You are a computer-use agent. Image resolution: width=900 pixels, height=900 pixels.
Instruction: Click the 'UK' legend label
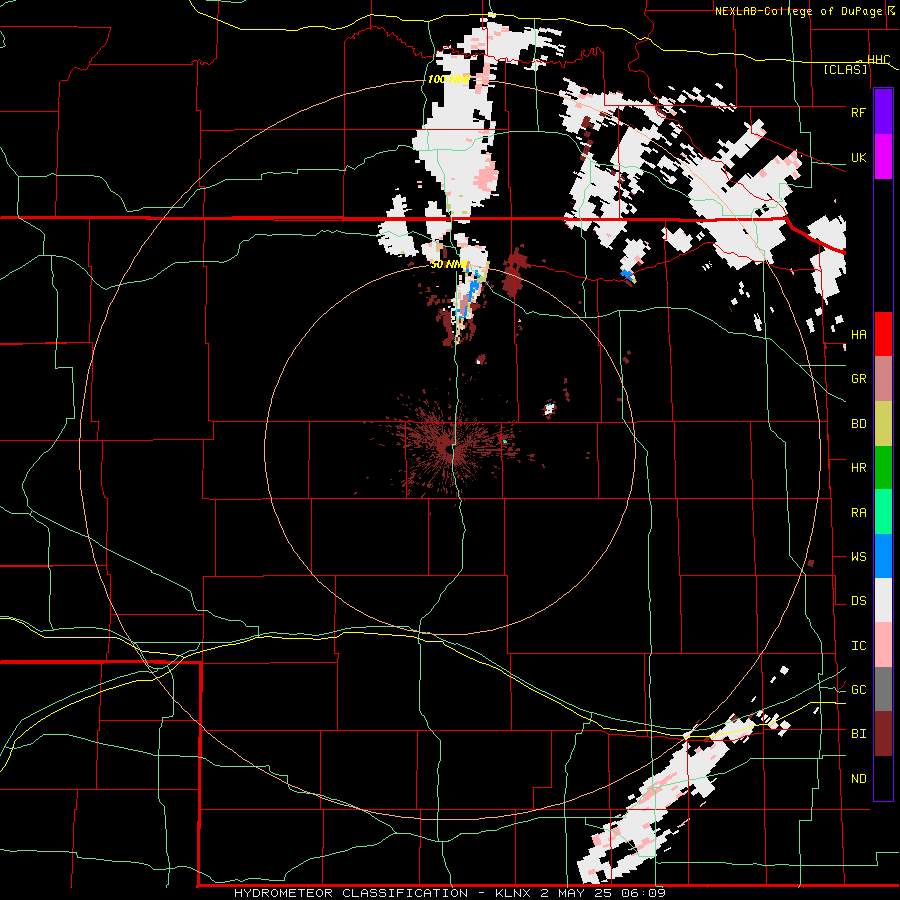[x=858, y=157]
